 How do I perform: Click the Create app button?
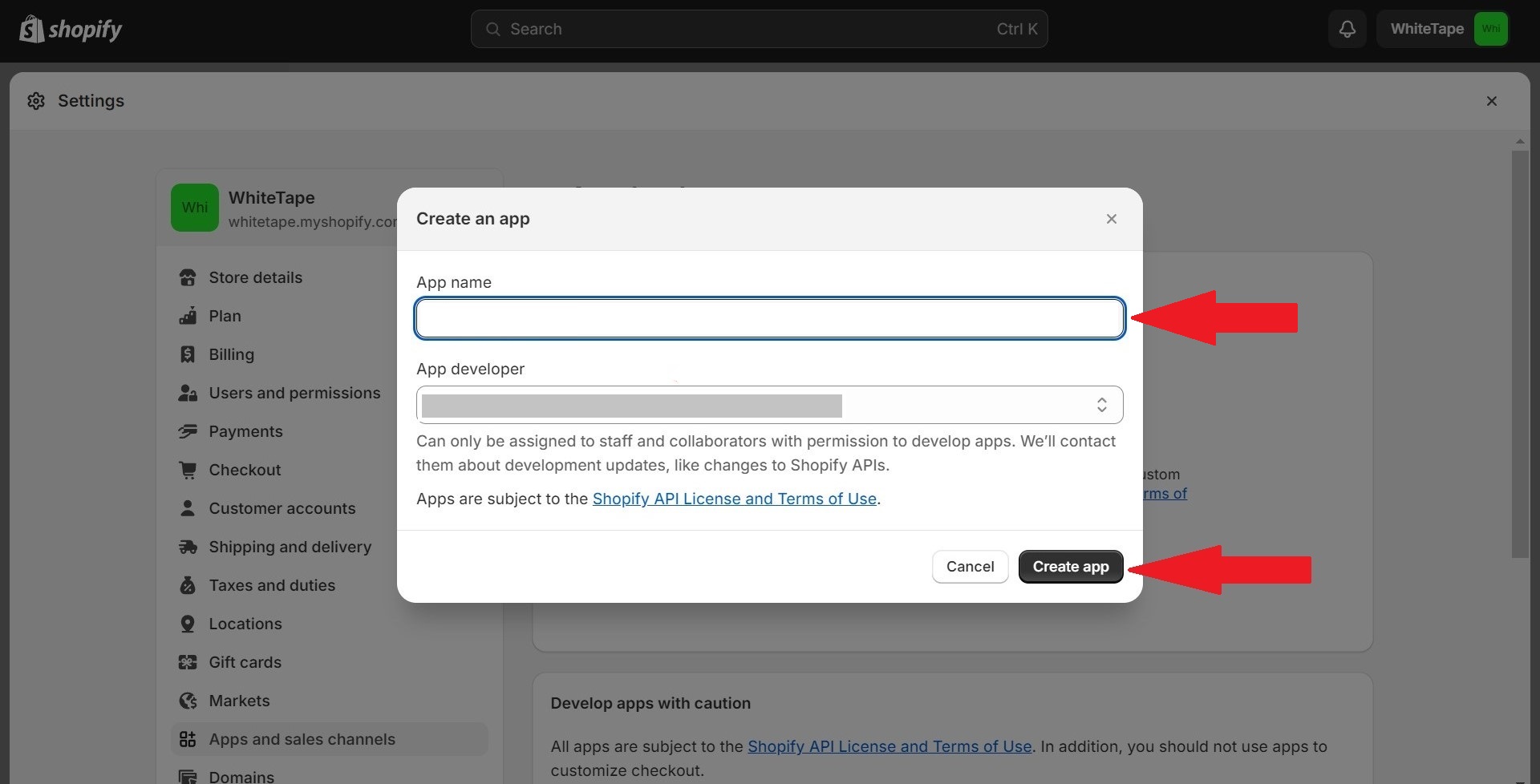tap(1071, 567)
